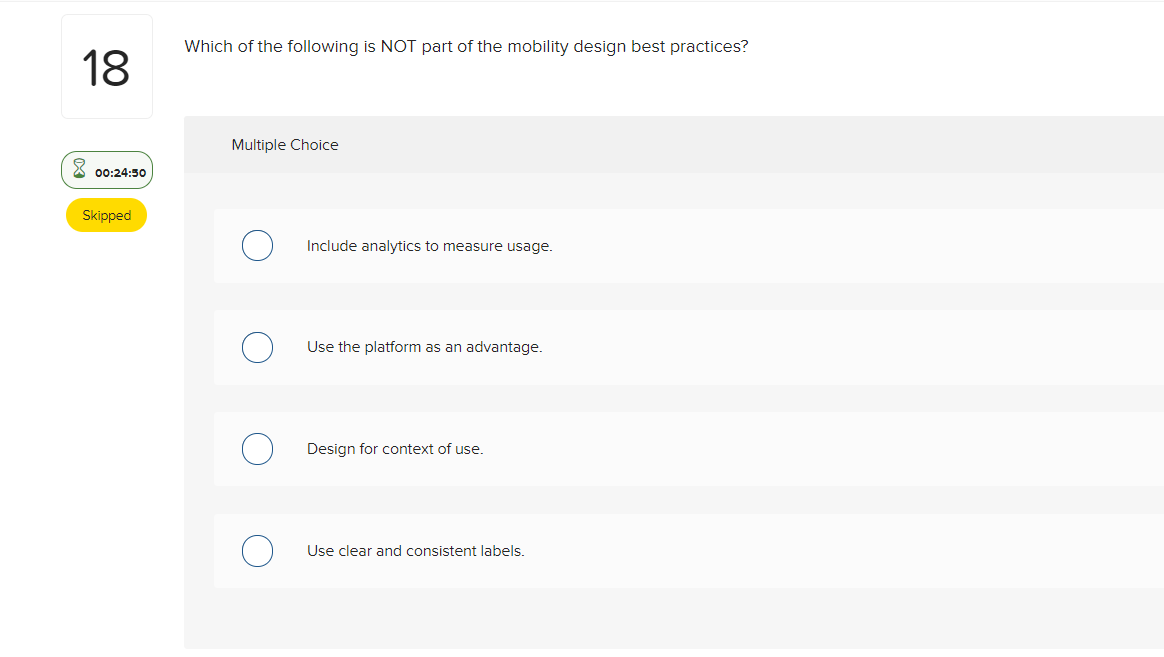The height and width of the screenshot is (657, 1164).
Task: Click the question number 18 box
Action: click(106, 68)
